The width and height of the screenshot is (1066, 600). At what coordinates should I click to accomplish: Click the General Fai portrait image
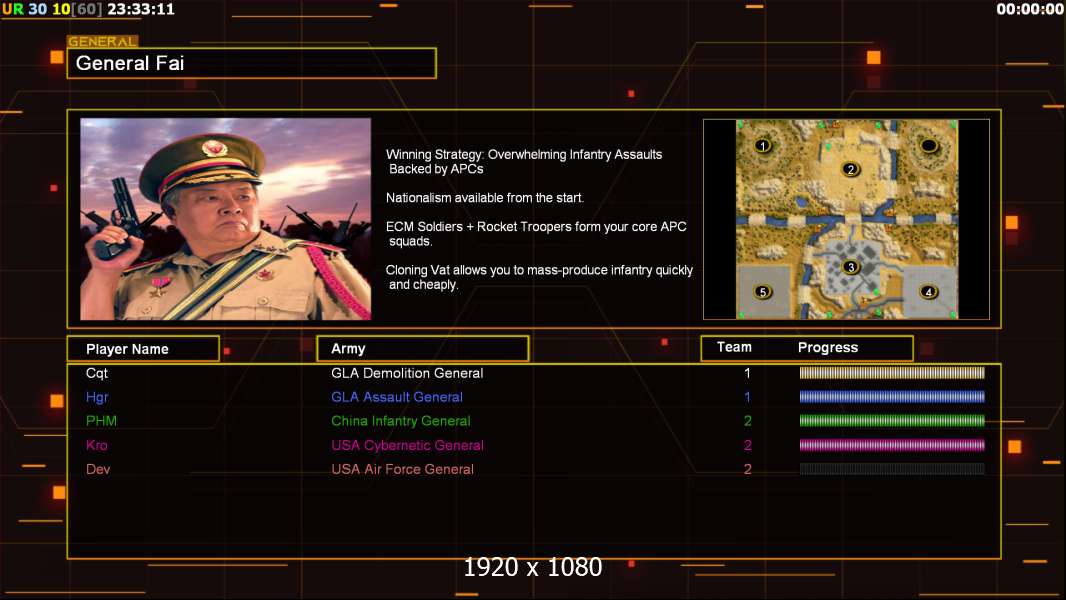[226, 219]
